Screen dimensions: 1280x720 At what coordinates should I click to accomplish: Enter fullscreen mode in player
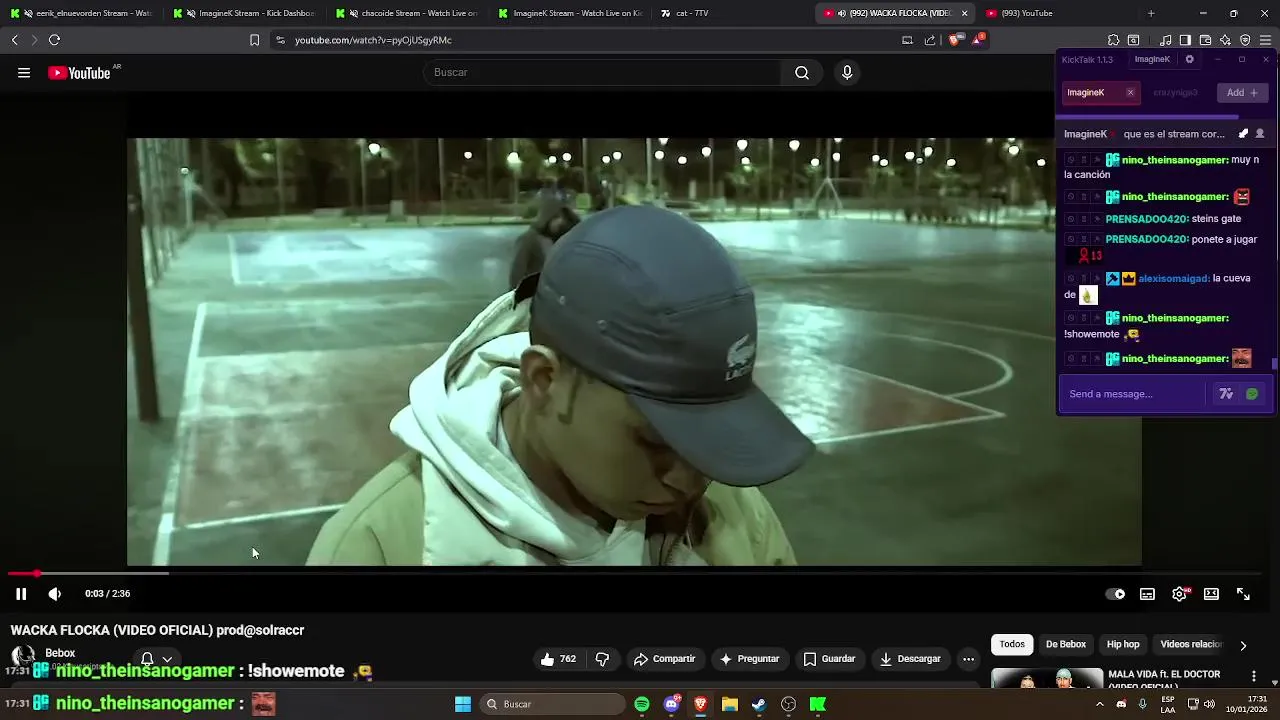point(1243,594)
